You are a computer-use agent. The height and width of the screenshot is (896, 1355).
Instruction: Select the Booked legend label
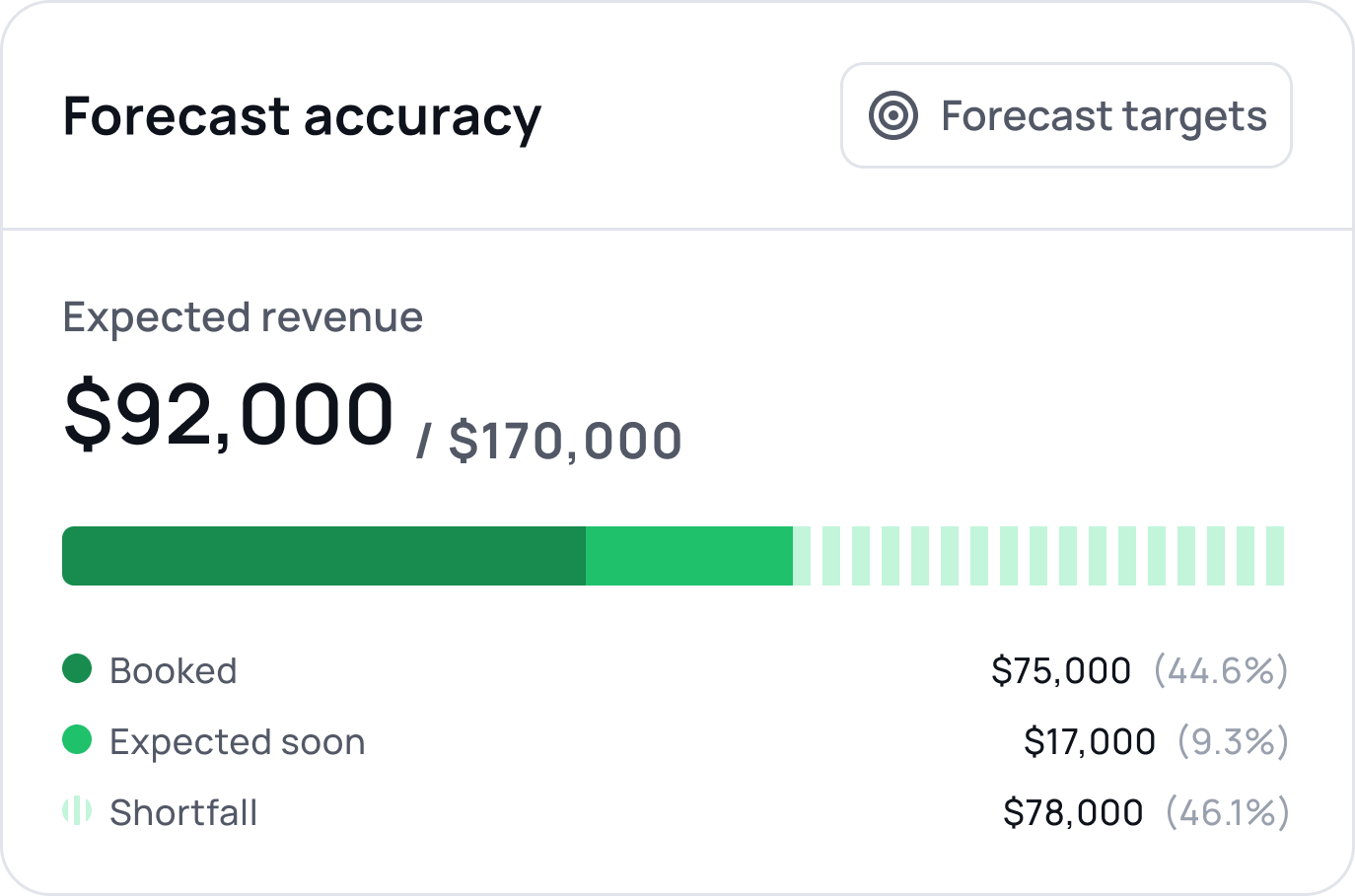[174, 671]
